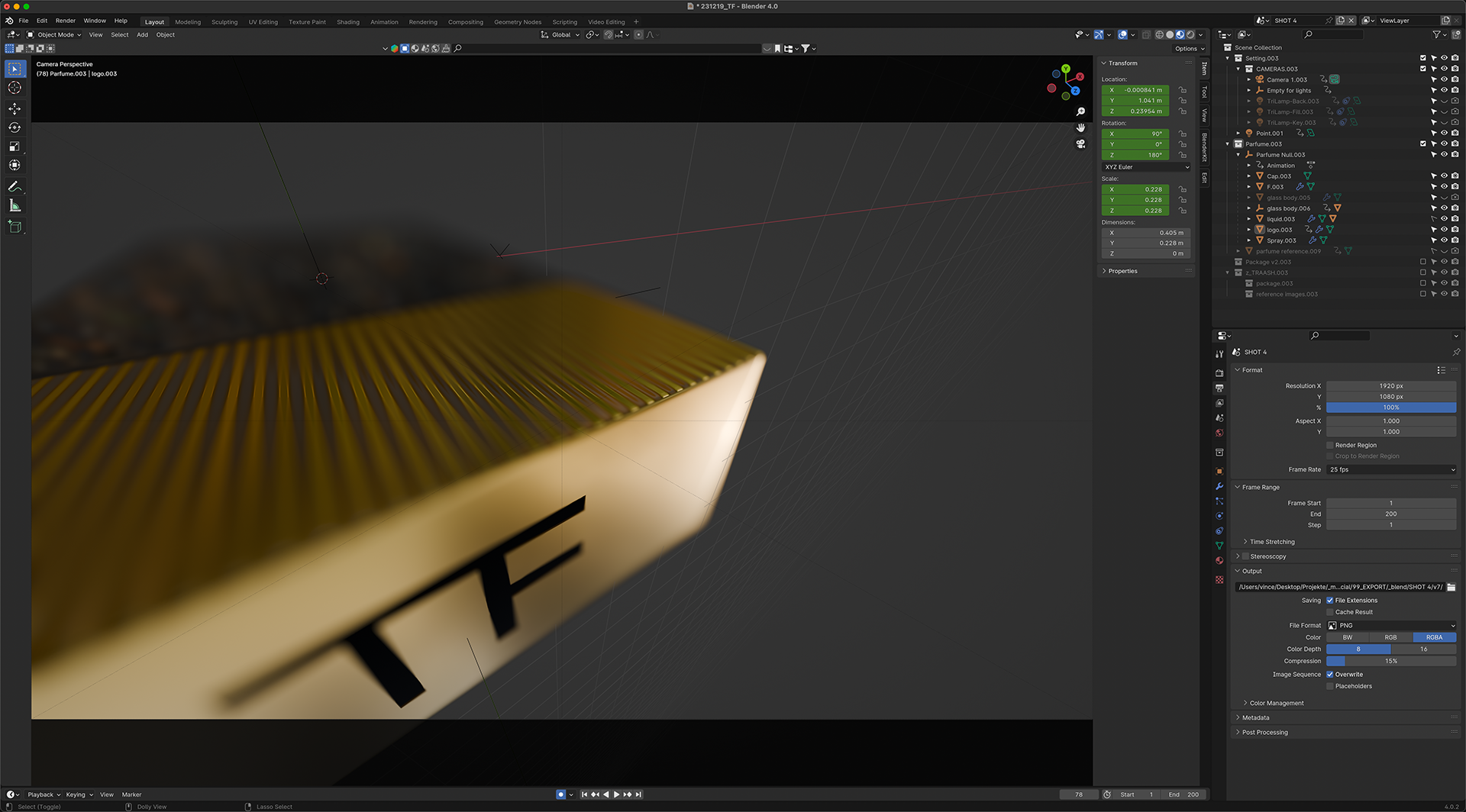Enable the Render Region checkbox
This screenshot has width=1466, height=812.
[x=1329, y=446]
